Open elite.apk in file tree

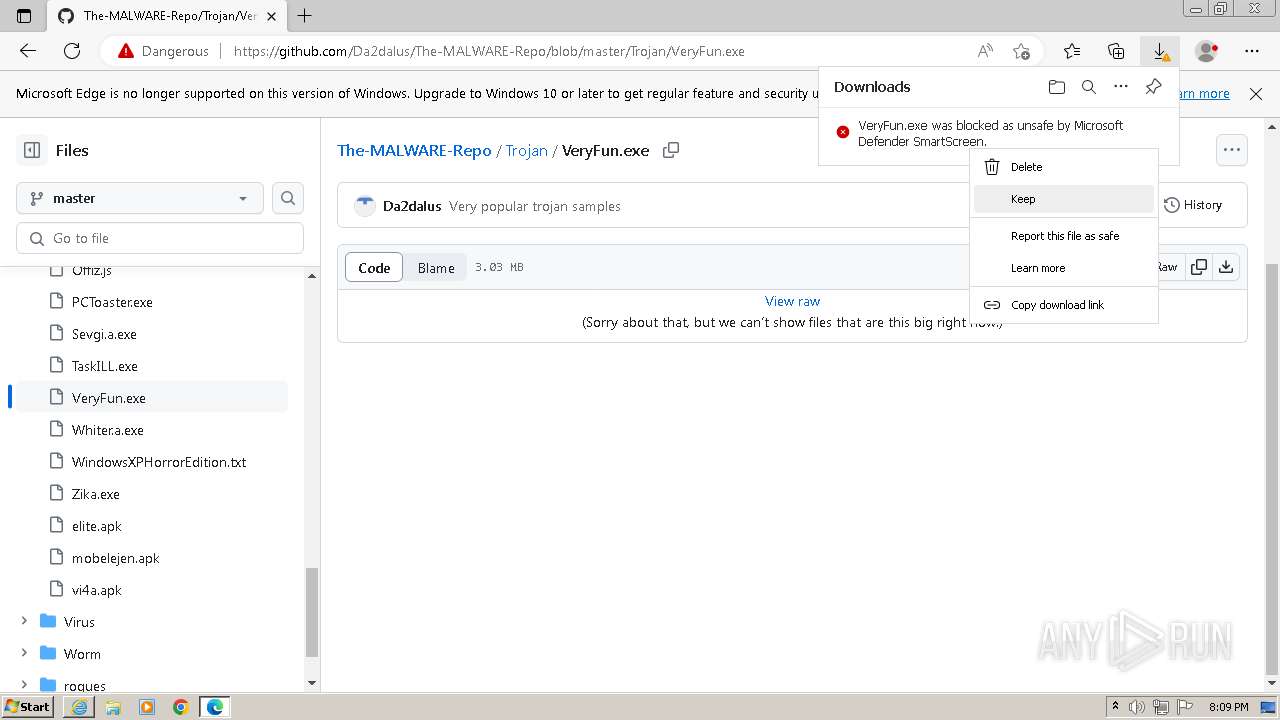[x=97, y=526]
